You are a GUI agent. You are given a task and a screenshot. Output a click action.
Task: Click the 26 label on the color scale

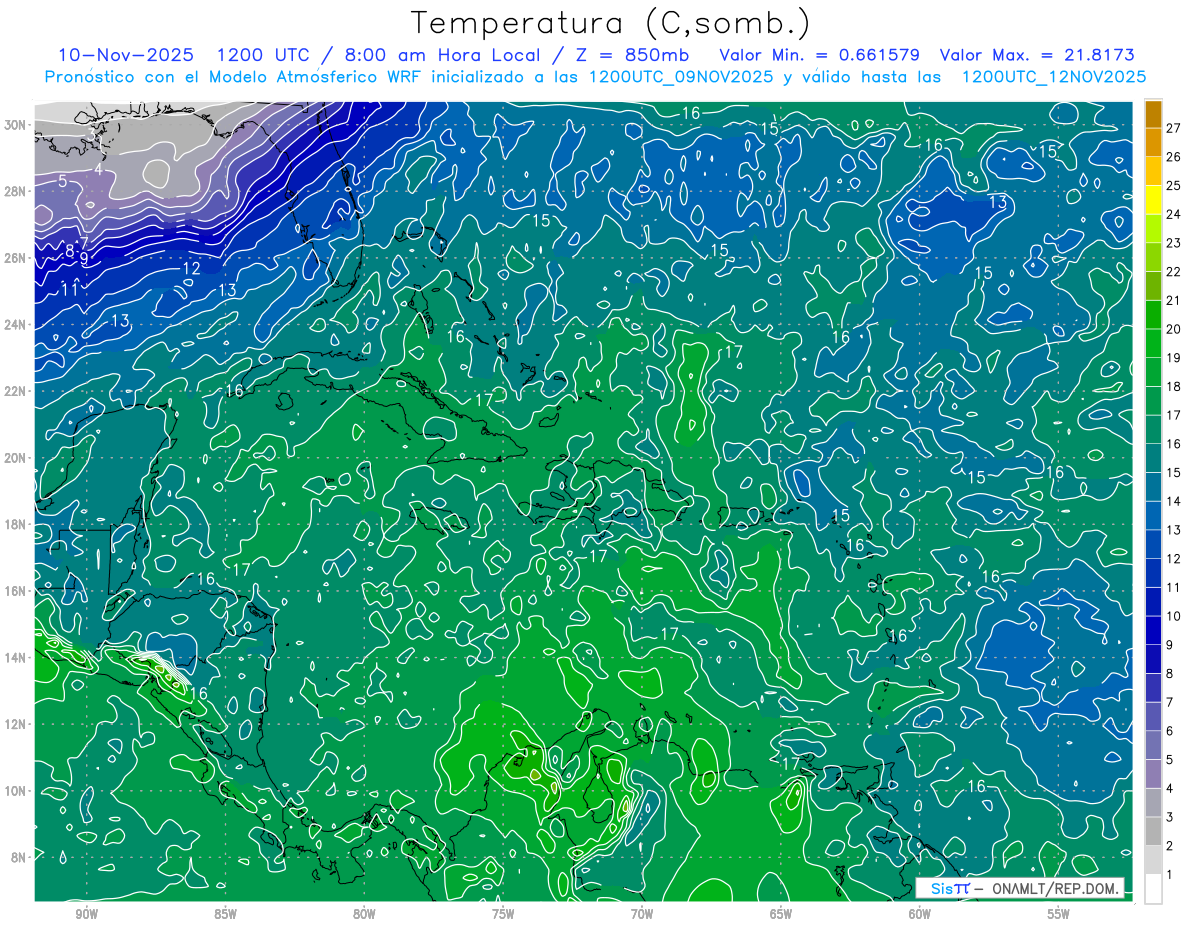(x=1174, y=156)
